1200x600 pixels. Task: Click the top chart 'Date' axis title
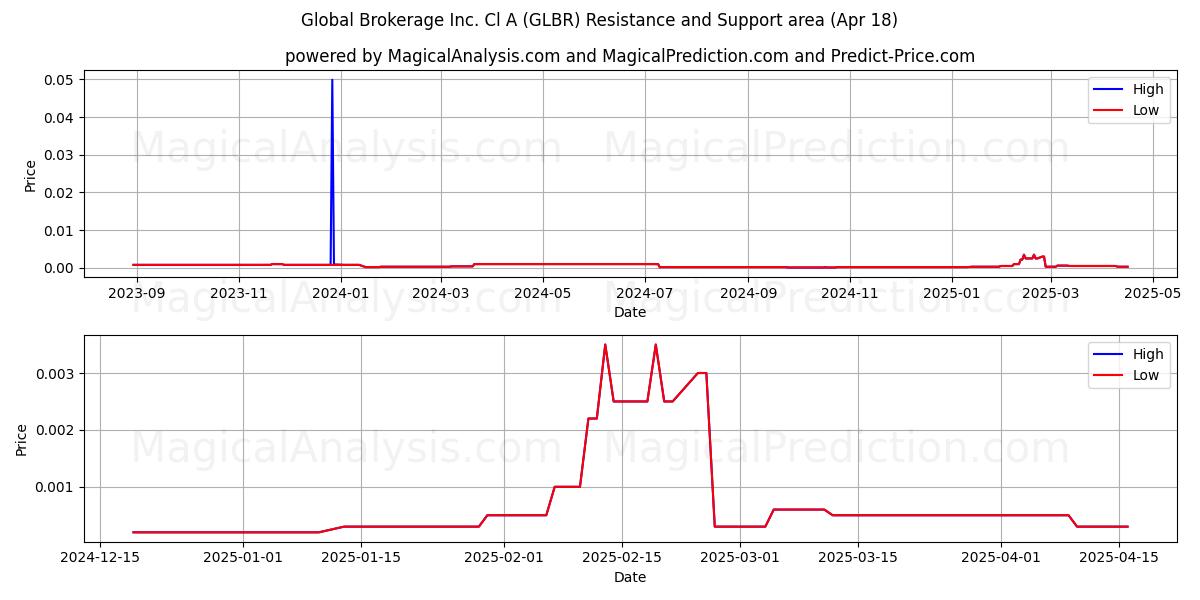(x=630, y=312)
